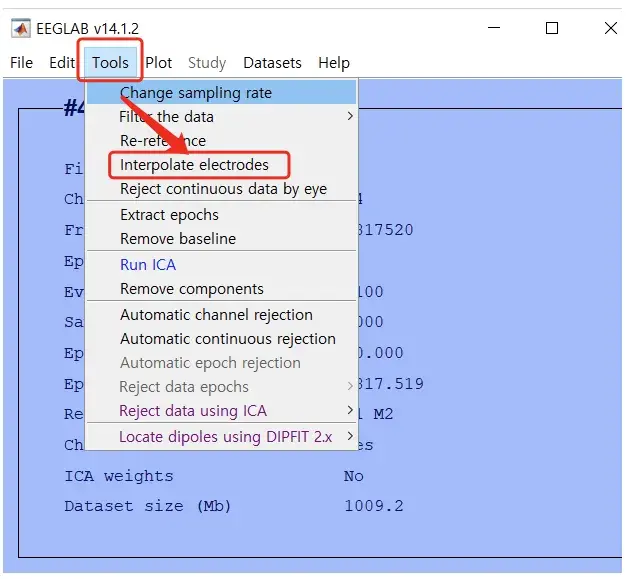This screenshot has height=579, width=626.
Task: Open the Edit menu
Action: pos(62,62)
